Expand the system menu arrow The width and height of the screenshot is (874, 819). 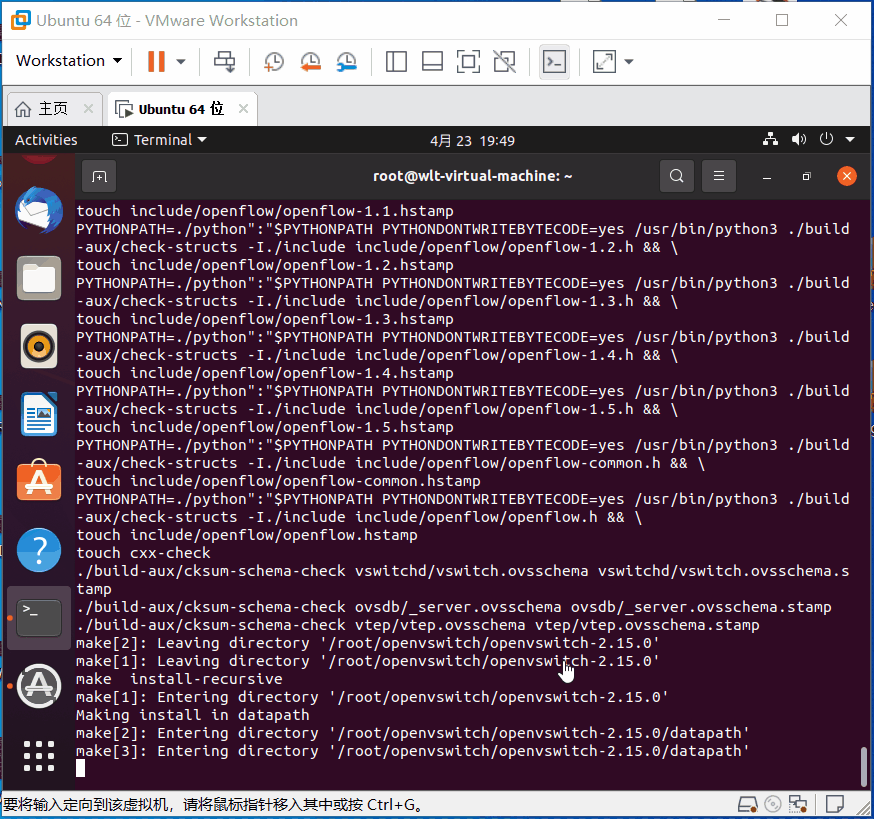pyautogui.click(x=850, y=139)
